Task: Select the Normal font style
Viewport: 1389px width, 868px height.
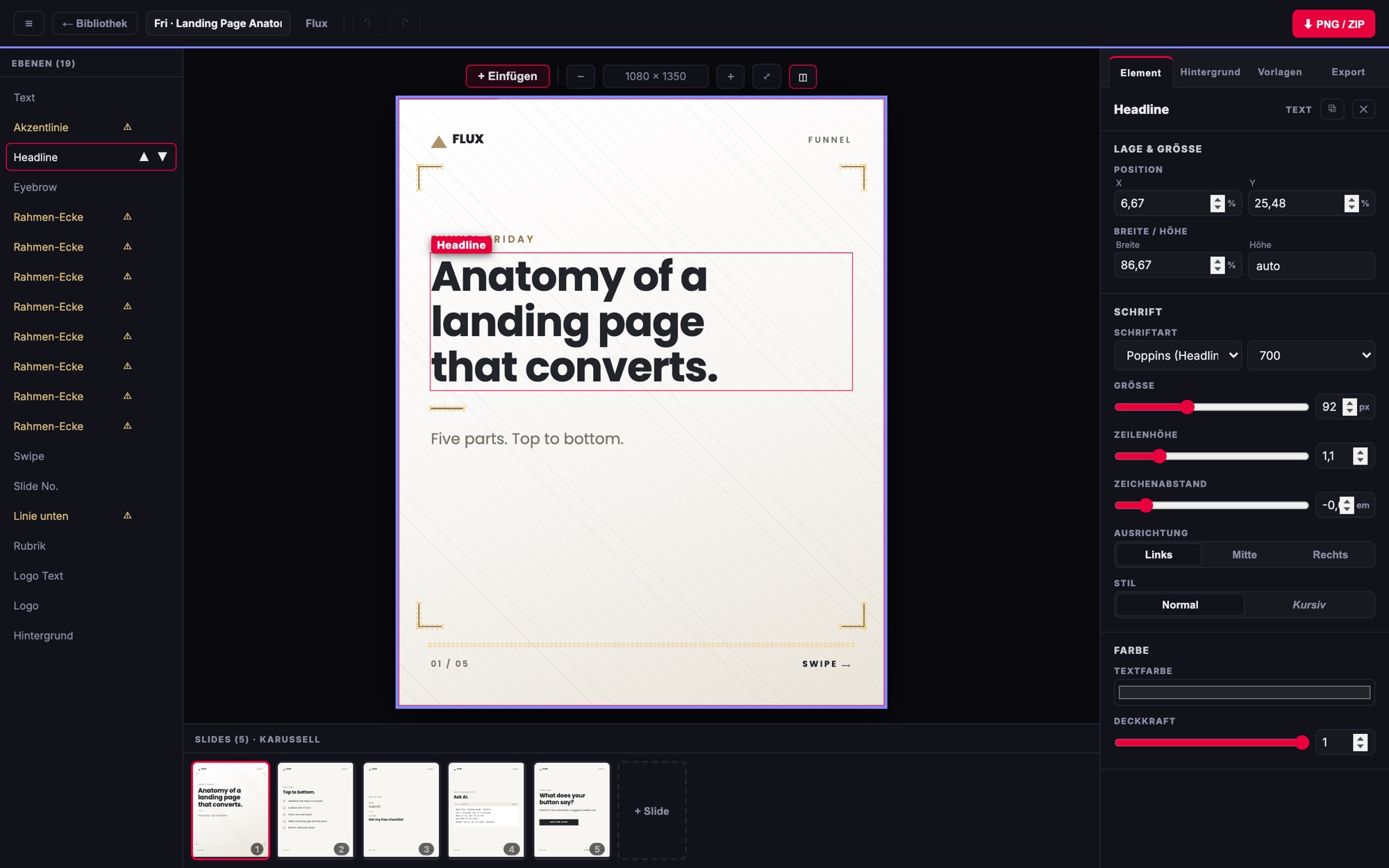Action: click(x=1180, y=605)
